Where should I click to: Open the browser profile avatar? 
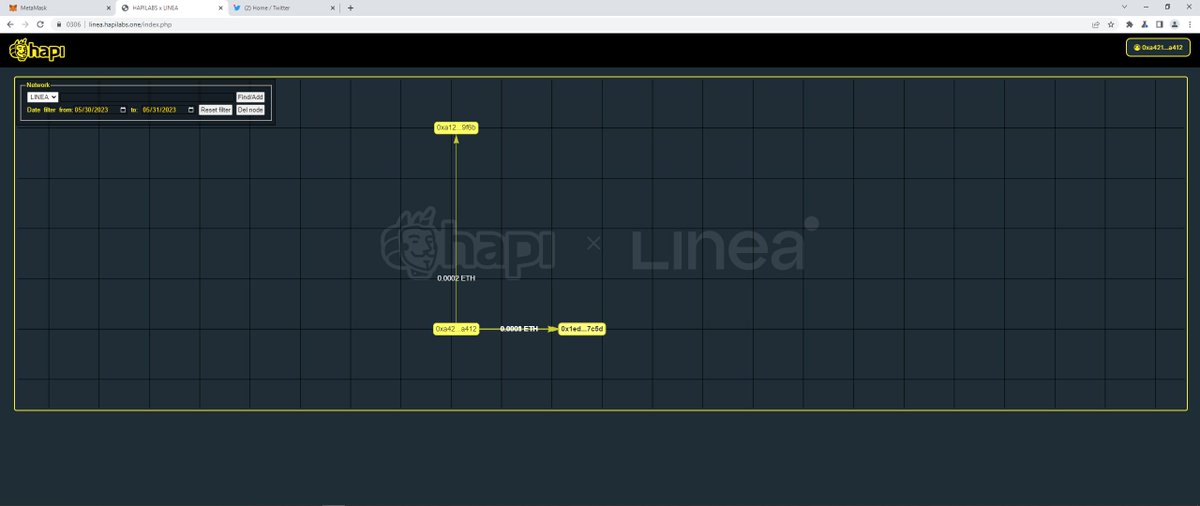1175,24
